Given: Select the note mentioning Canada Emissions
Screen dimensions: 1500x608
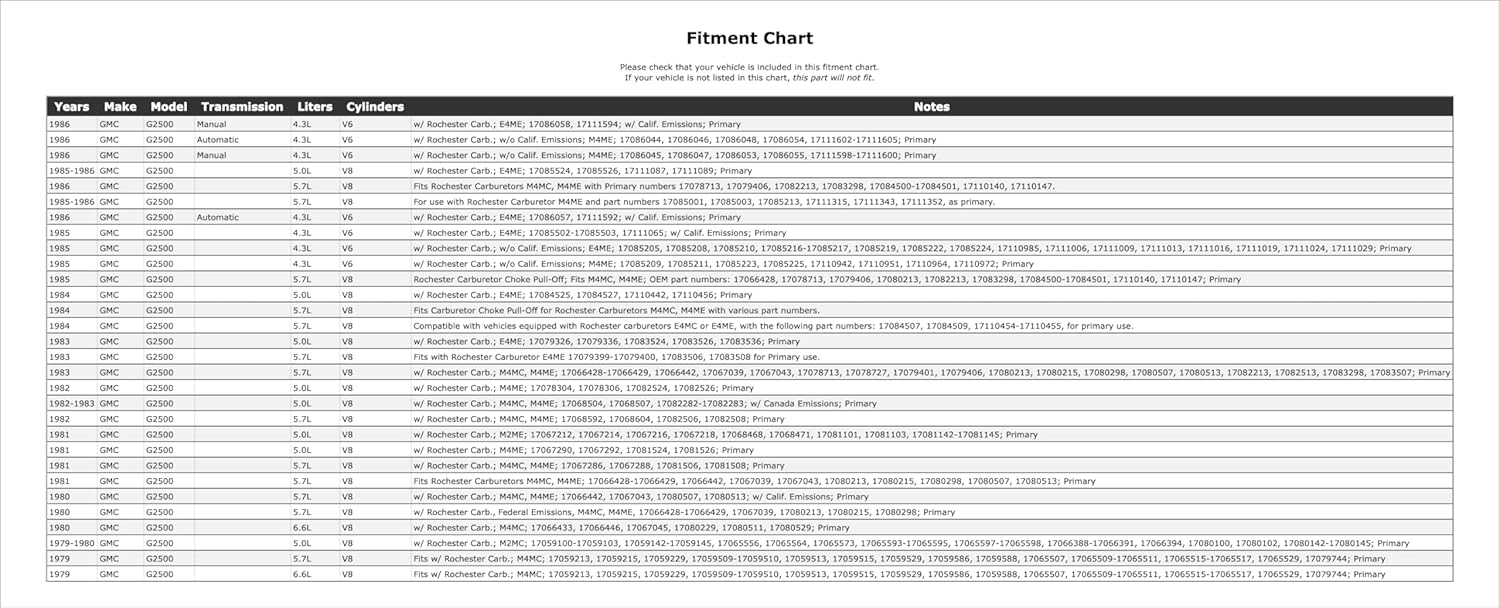Looking at the screenshot, I should (x=644, y=404).
